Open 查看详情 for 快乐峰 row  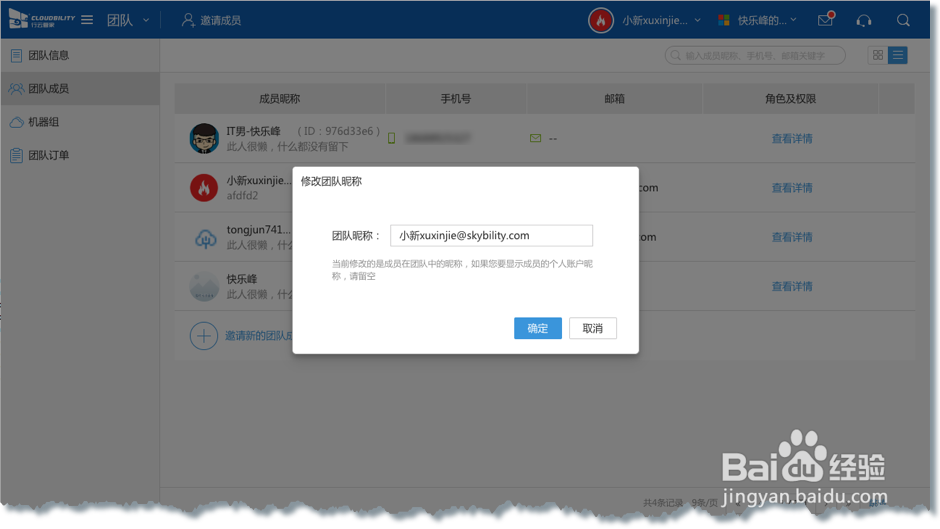pos(792,286)
